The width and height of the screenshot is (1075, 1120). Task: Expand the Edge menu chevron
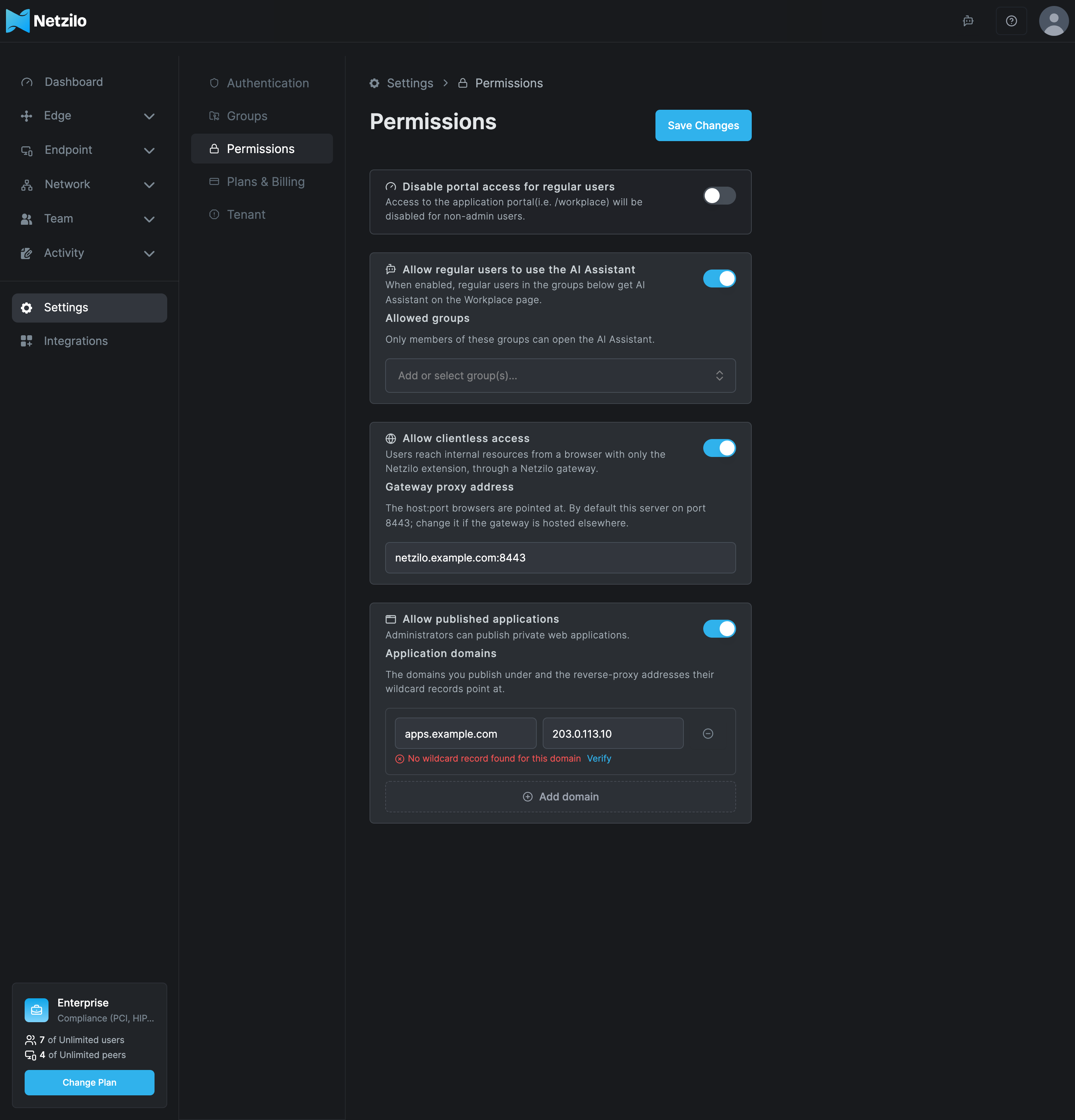pos(149,116)
